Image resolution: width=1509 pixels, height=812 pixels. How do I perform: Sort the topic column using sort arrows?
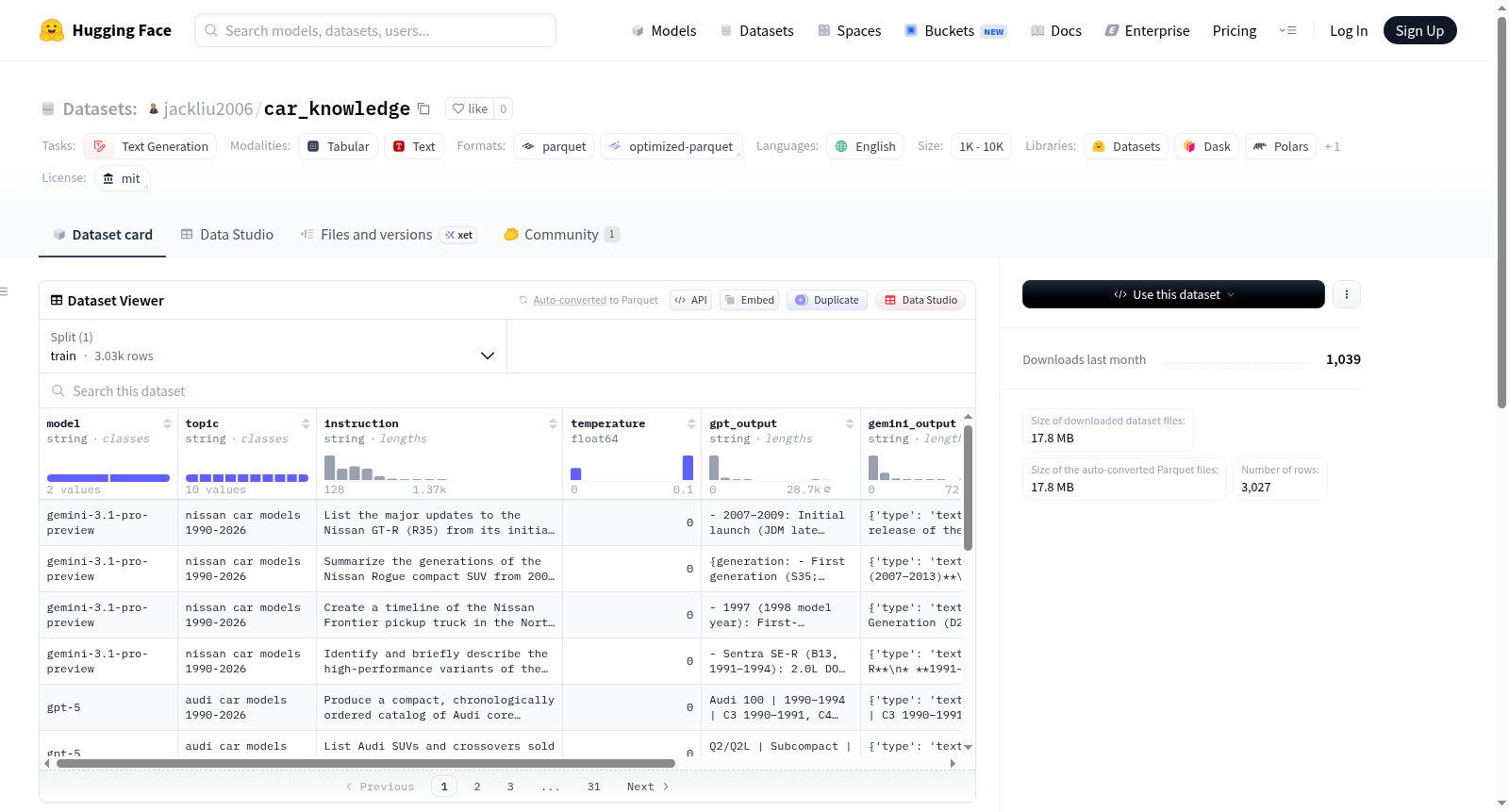306,423
